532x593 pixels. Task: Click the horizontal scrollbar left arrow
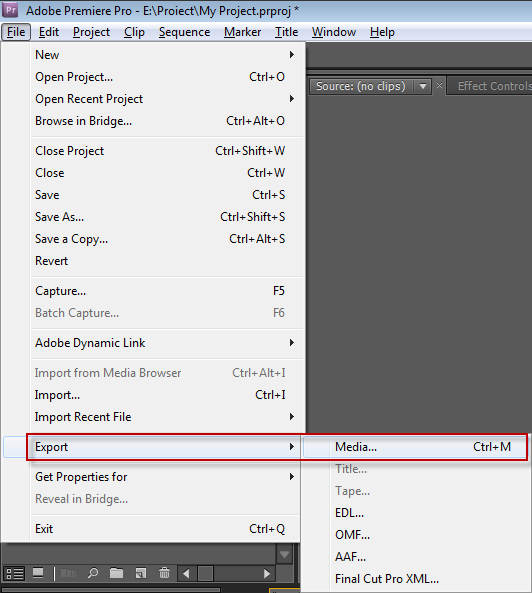click(186, 574)
